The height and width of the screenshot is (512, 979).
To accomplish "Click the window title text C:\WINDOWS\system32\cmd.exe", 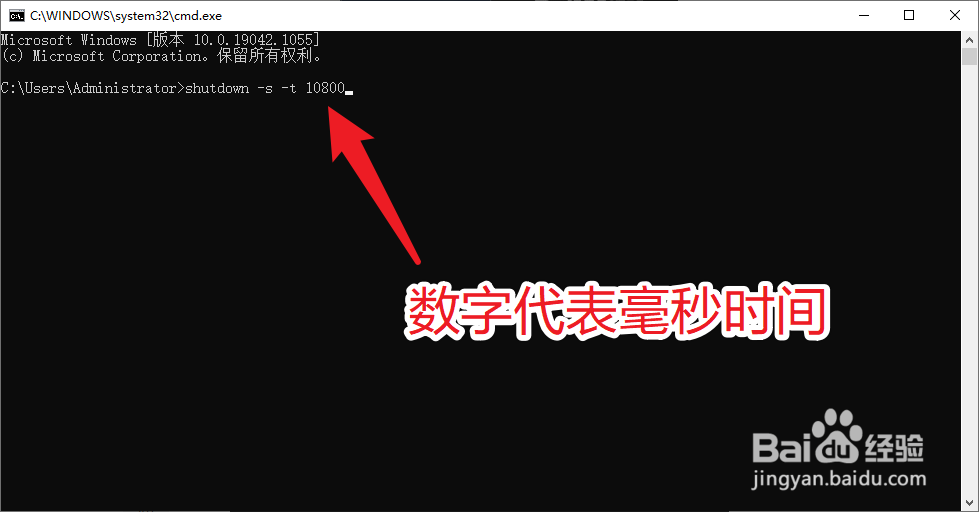I will 126,16.
